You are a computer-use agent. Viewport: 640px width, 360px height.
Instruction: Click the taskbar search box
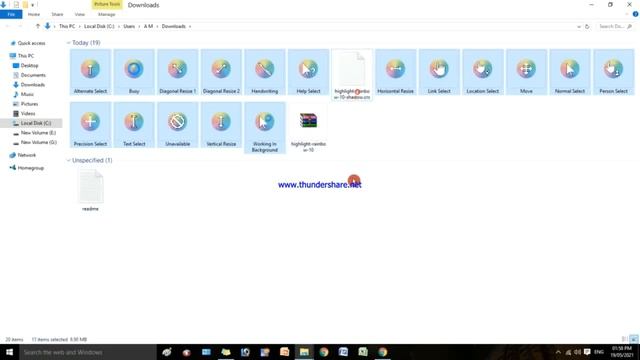click(x=88, y=352)
